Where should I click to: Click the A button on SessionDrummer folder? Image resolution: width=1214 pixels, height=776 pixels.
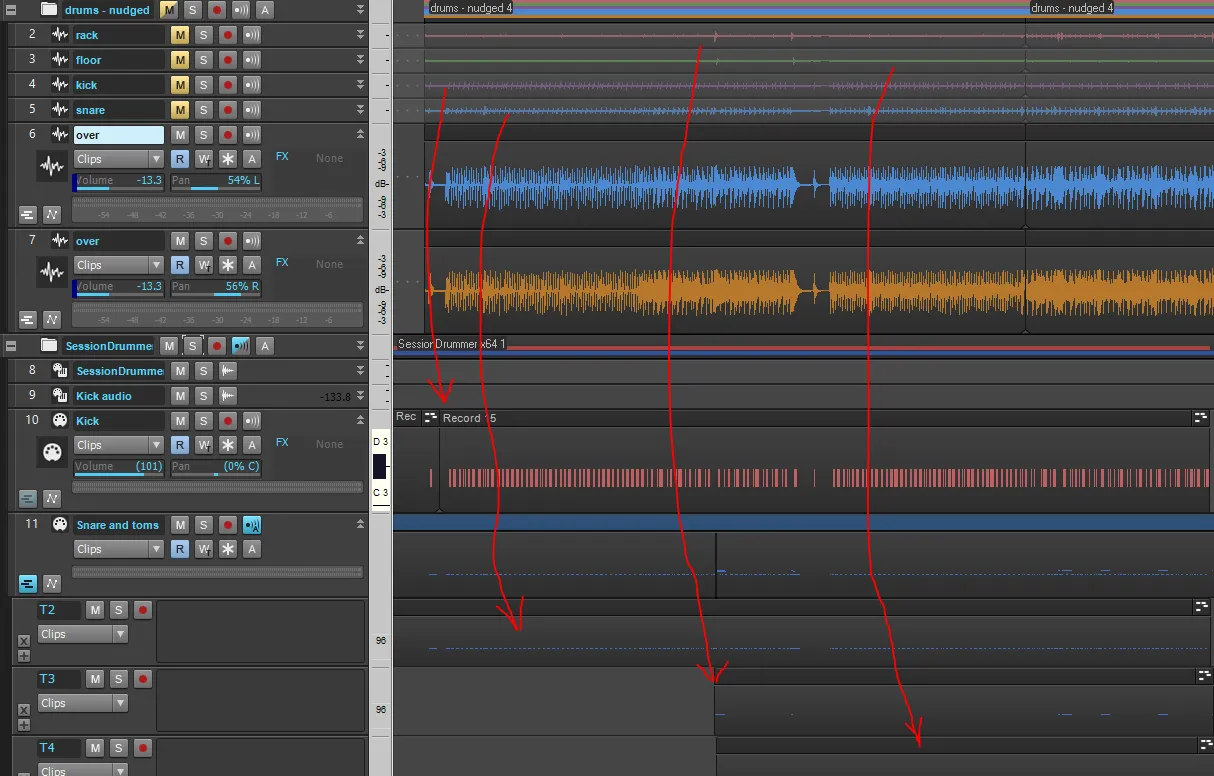[265, 346]
